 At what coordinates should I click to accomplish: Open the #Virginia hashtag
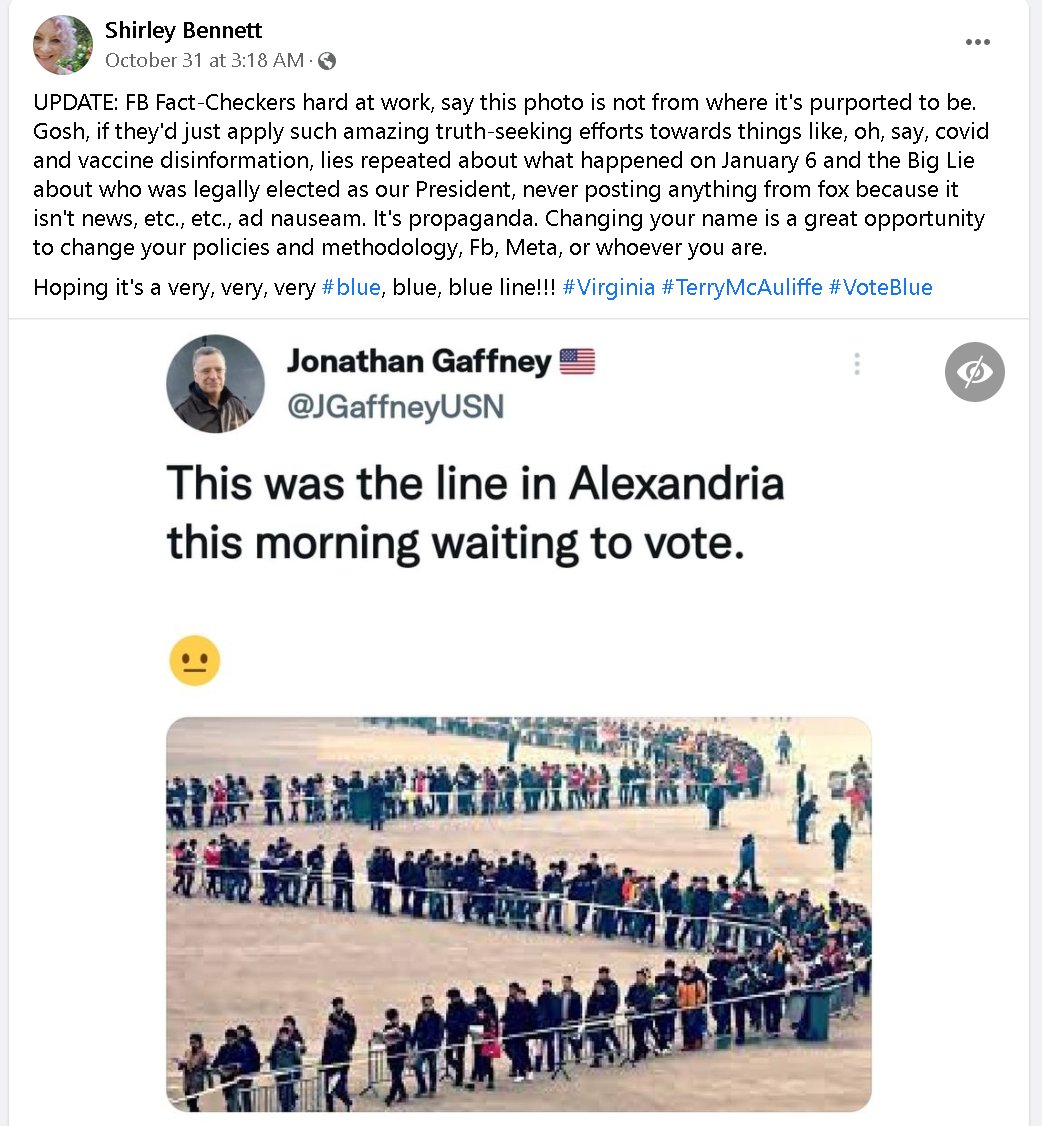point(608,288)
